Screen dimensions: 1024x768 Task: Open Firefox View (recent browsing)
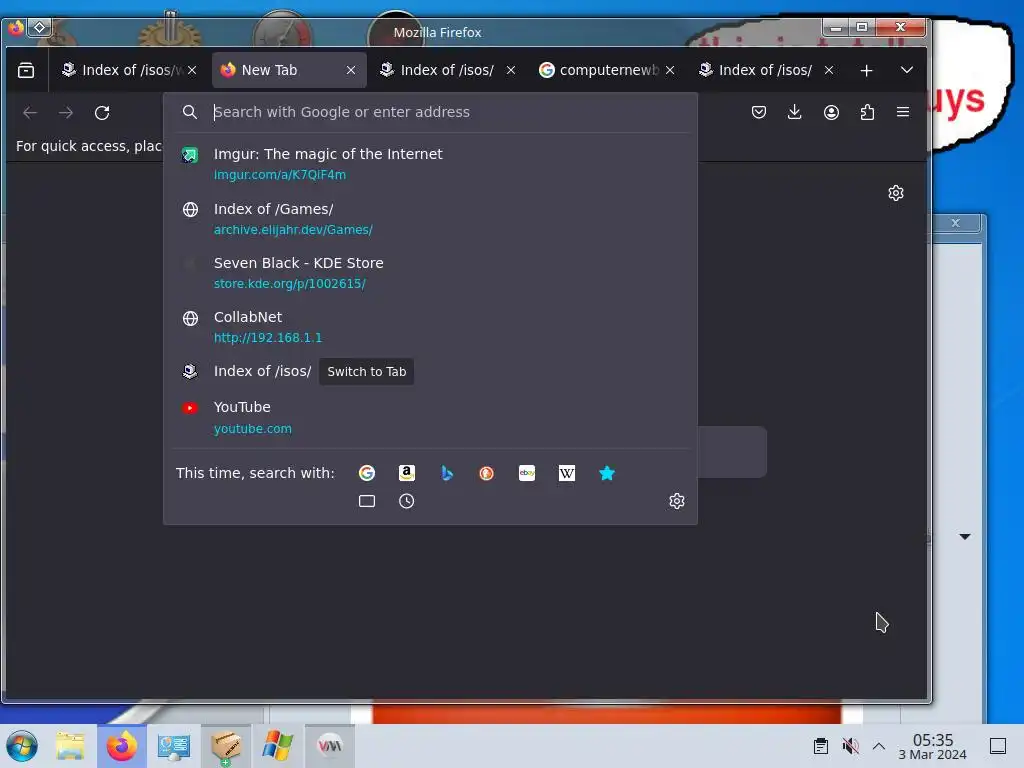pyautogui.click(x=26, y=70)
